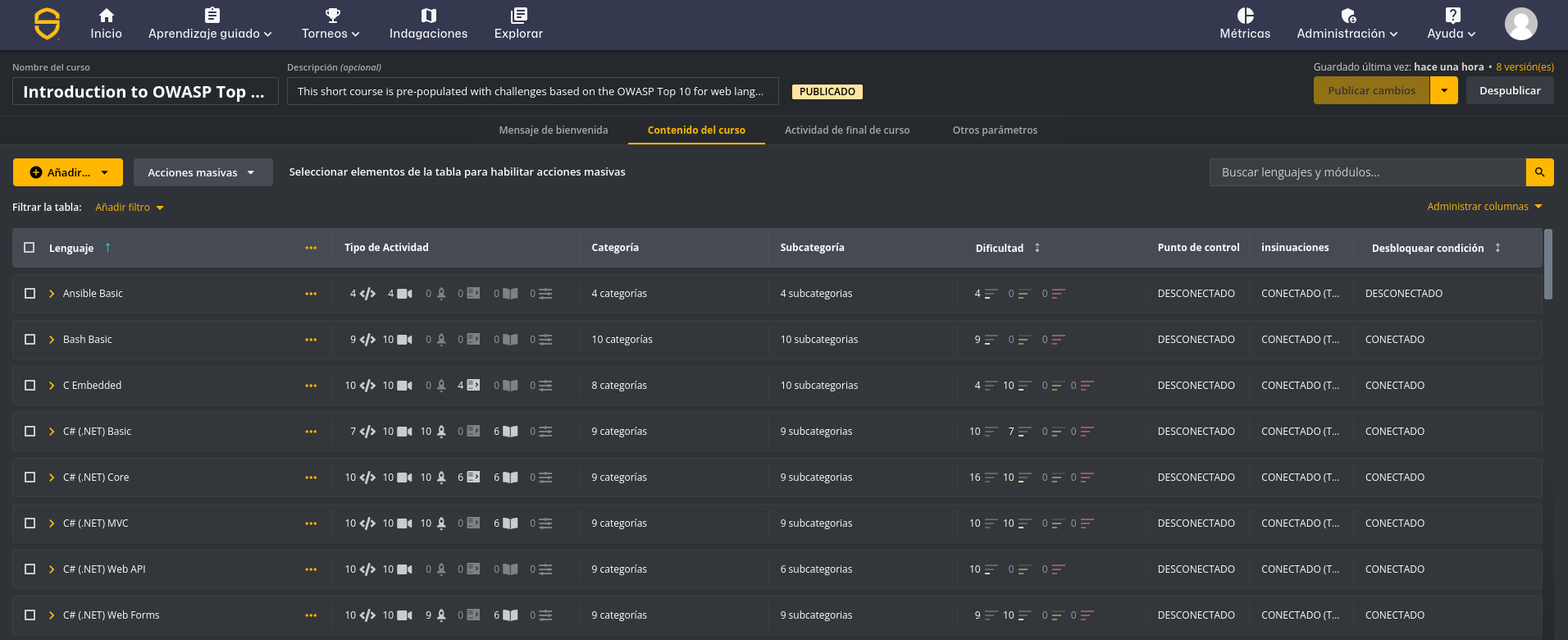Click the course name input field
The height and width of the screenshot is (640, 1568).
145,91
